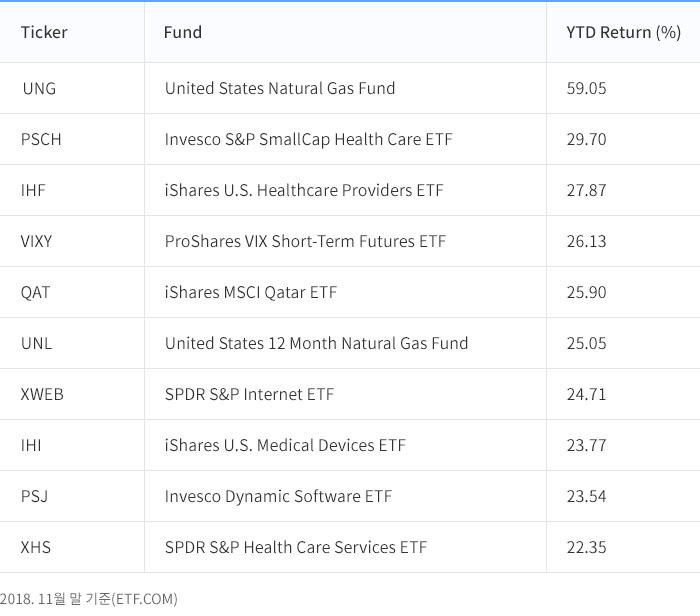Click United States Natural Gas Fund name
The width and height of the screenshot is (700, 616).
coord(280,88)
